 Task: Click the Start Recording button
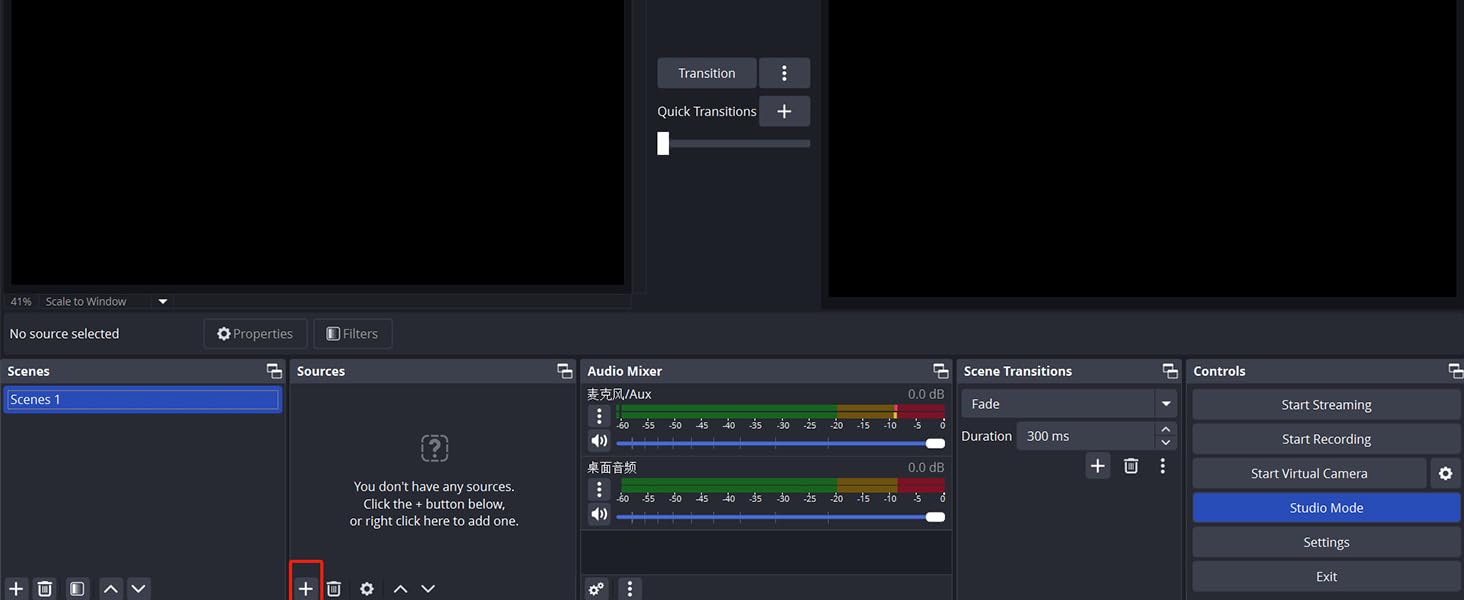click(x=1326, y=439)
